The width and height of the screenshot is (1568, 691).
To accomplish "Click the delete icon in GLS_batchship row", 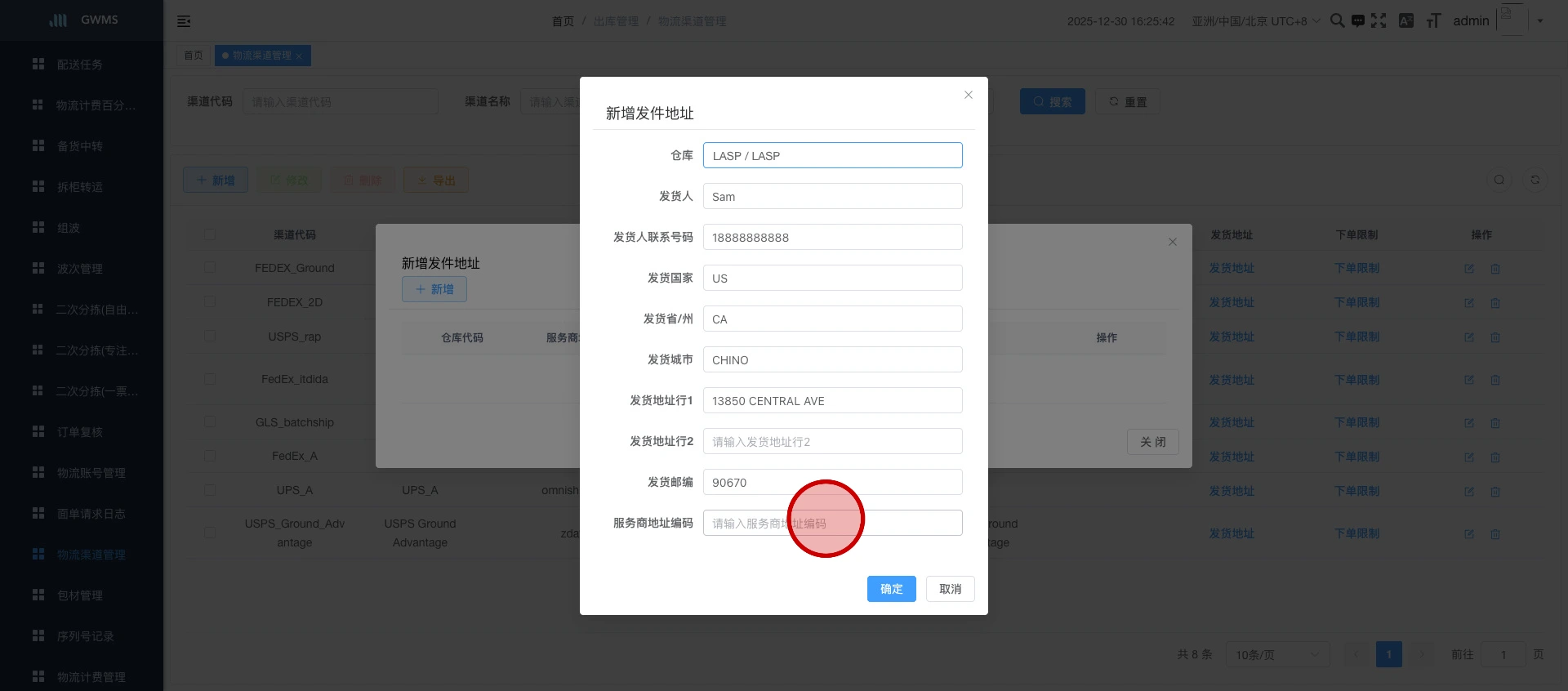I will pos(1495,423).
